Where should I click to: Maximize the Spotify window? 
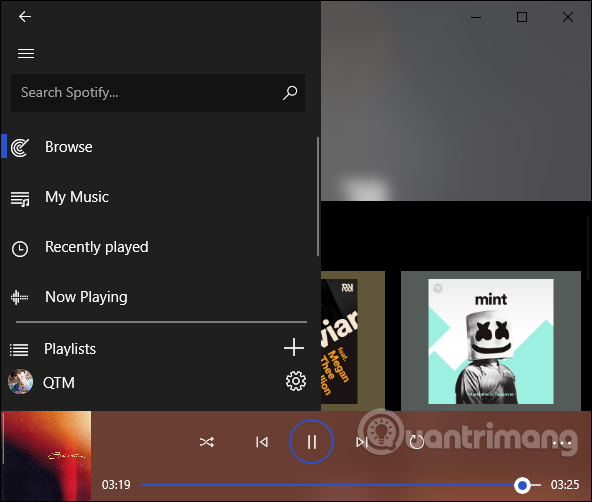pos(522,17)
